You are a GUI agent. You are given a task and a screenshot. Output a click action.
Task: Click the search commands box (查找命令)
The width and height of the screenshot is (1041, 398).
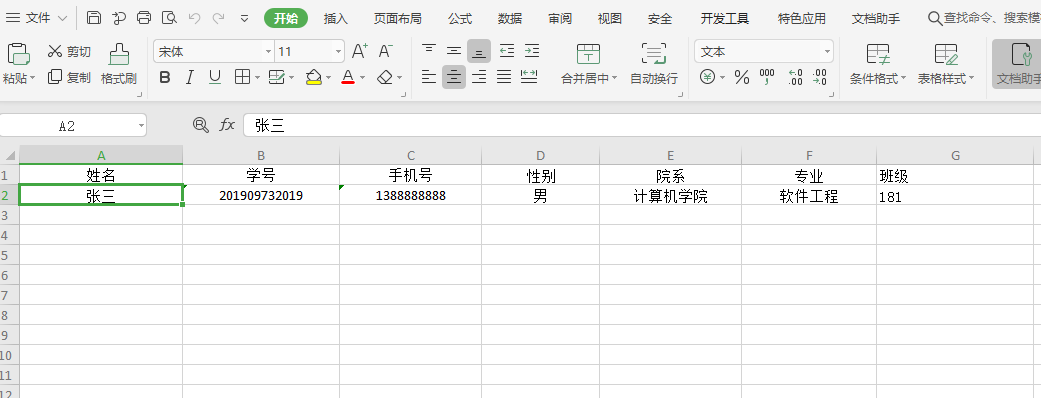click(x=984, y=19)
